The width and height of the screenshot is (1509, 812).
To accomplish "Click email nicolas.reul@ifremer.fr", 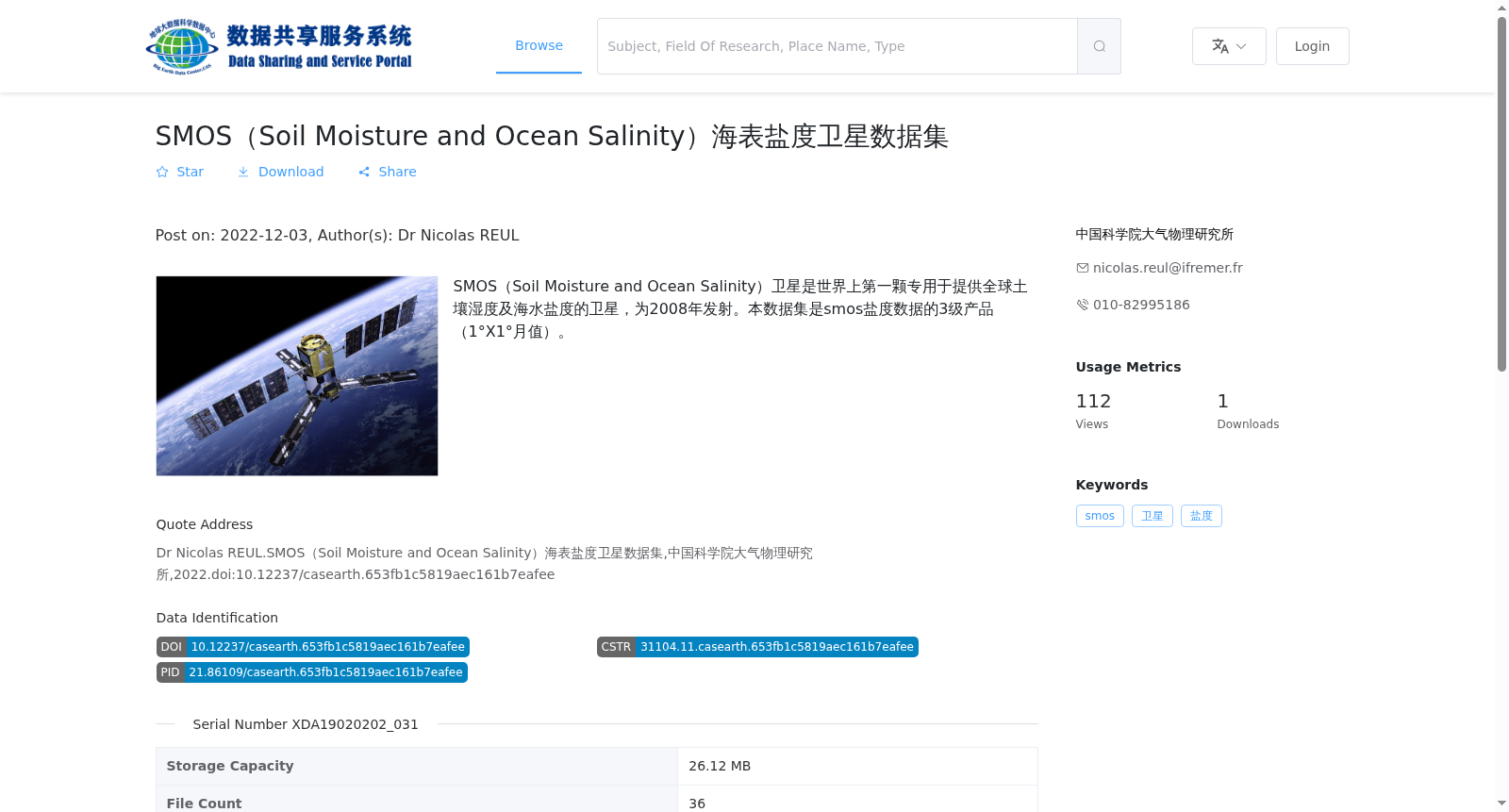I will [x=1168, y=268].
